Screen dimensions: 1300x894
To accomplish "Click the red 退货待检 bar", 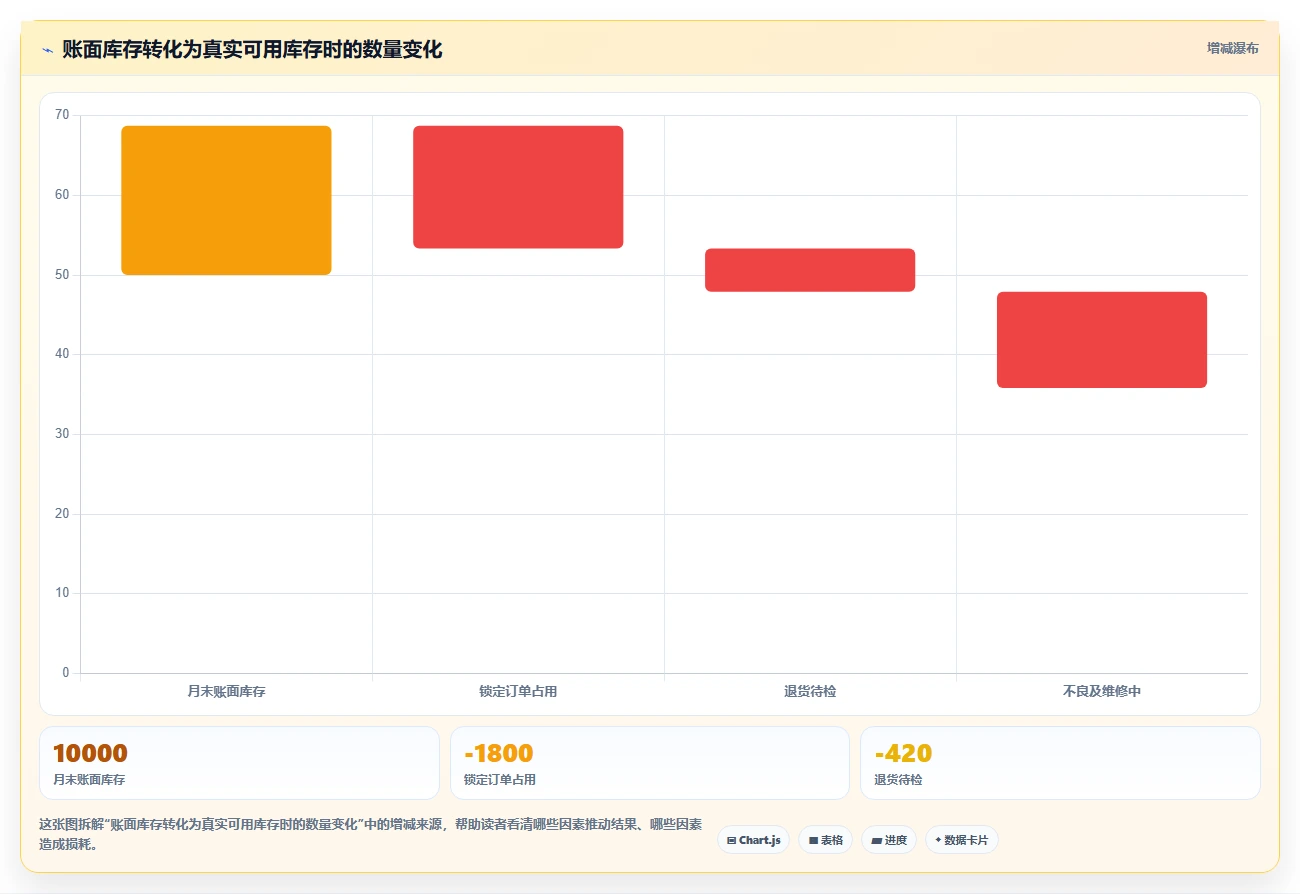I will point(810,270).
